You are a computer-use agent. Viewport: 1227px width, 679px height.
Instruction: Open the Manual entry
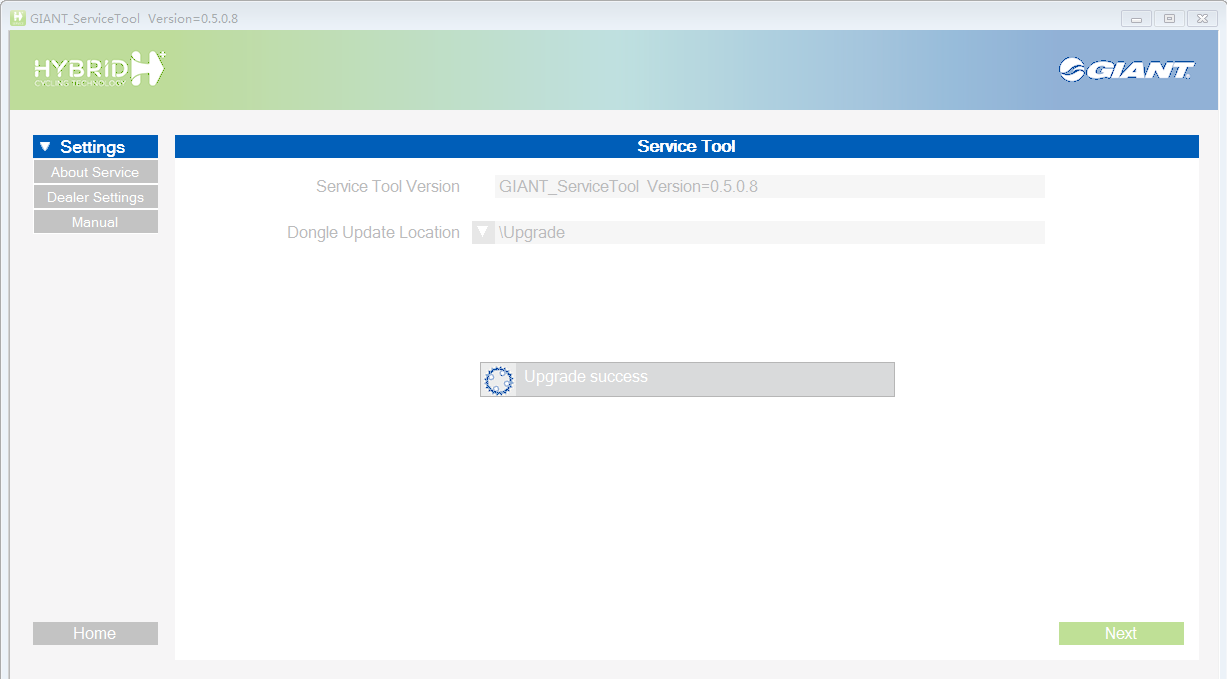click(95, 222)
